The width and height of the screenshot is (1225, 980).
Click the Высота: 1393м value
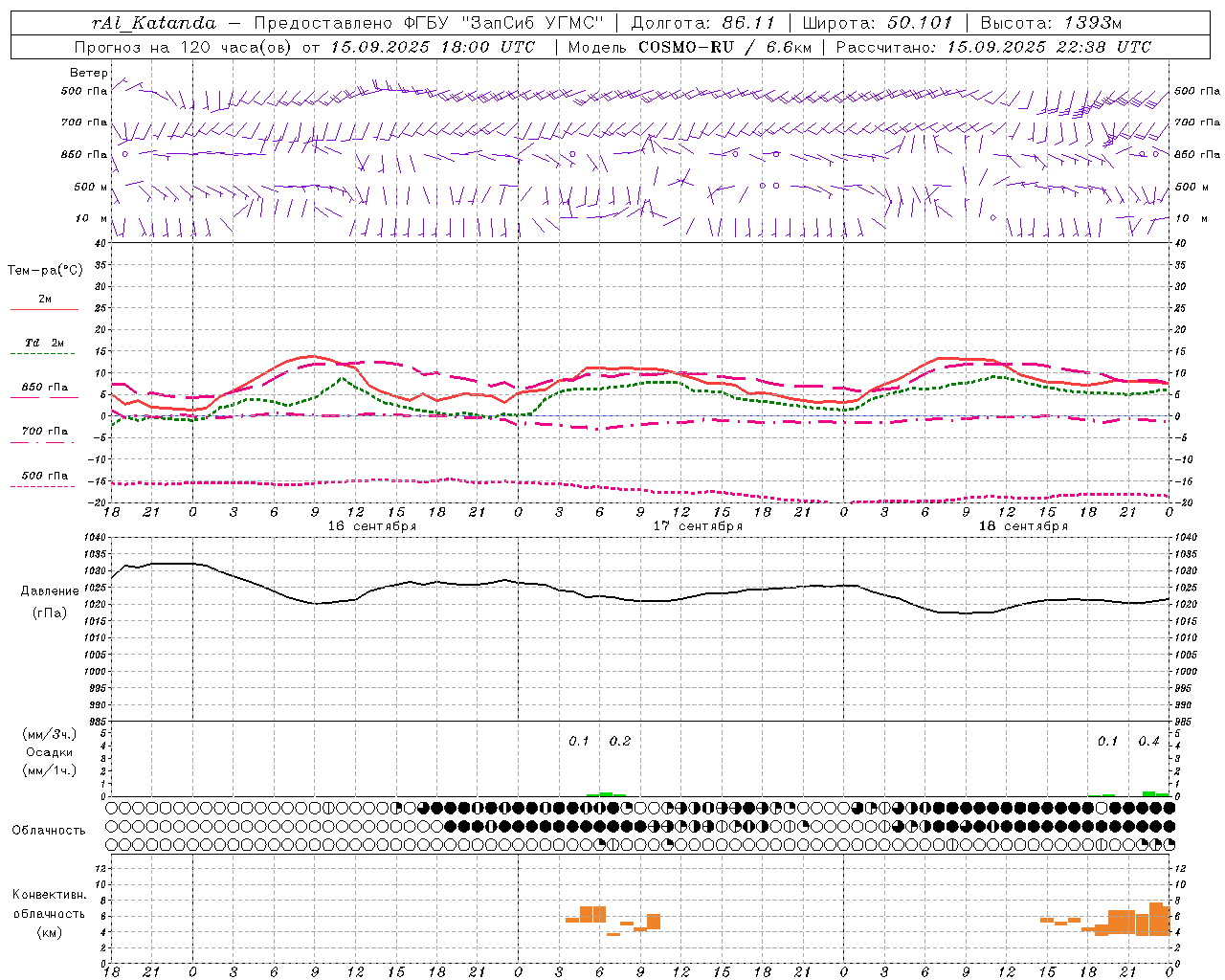(x=1051, y=22)
